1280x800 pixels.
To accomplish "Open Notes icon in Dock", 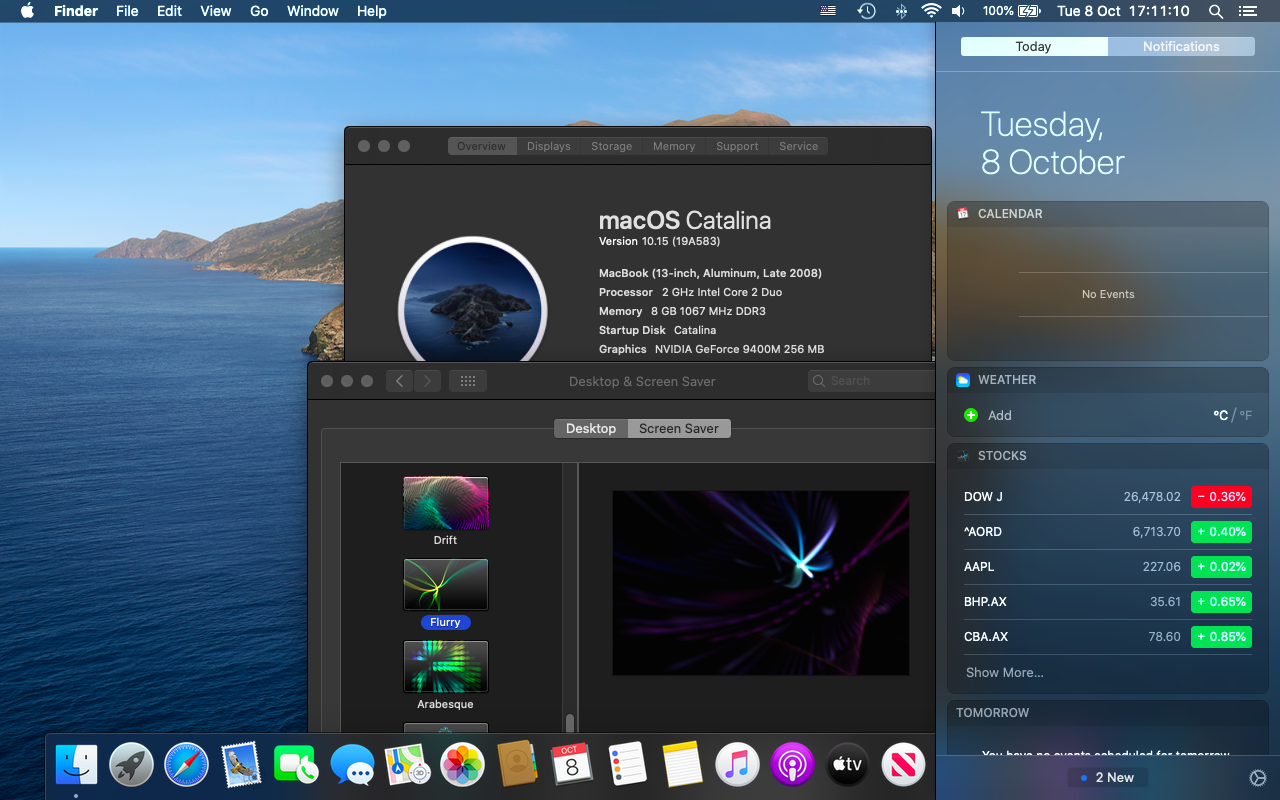I will 682,765.
